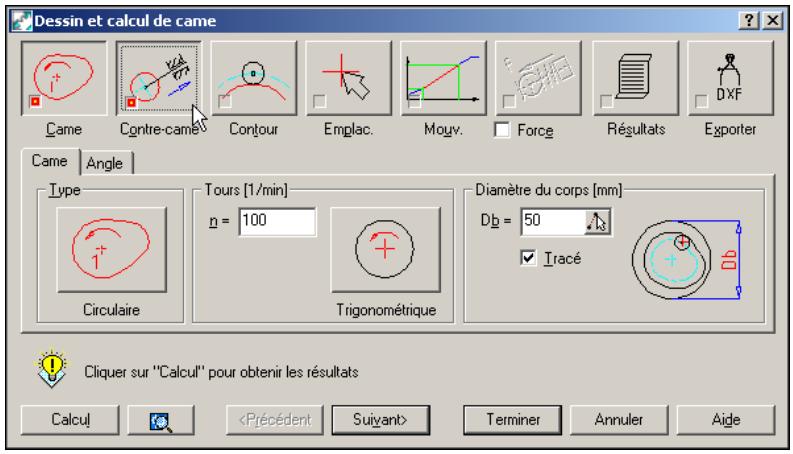Focus the Db = diameter input field
The image size is (793, 454).
click(553, 221)
